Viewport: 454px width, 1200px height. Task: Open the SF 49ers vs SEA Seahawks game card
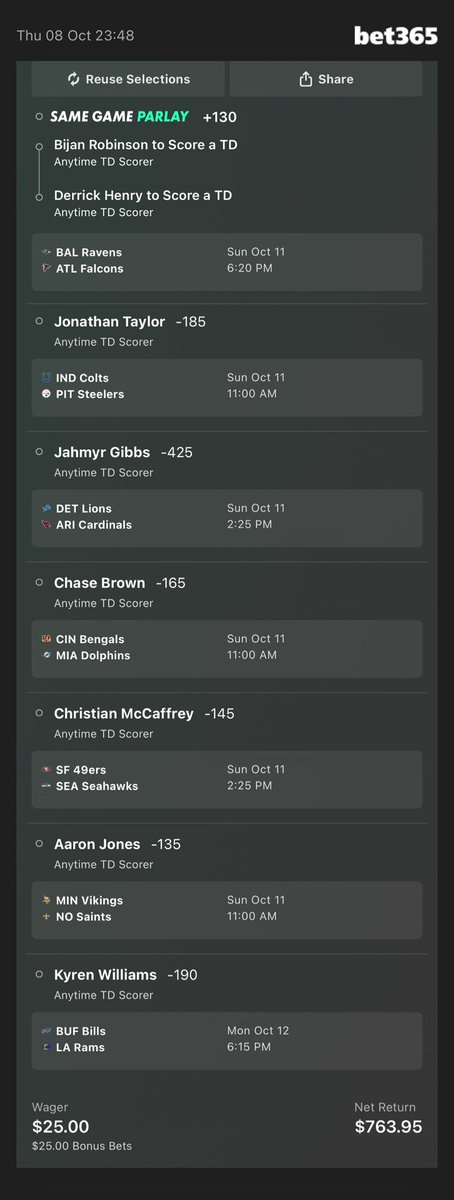point(227,778)
